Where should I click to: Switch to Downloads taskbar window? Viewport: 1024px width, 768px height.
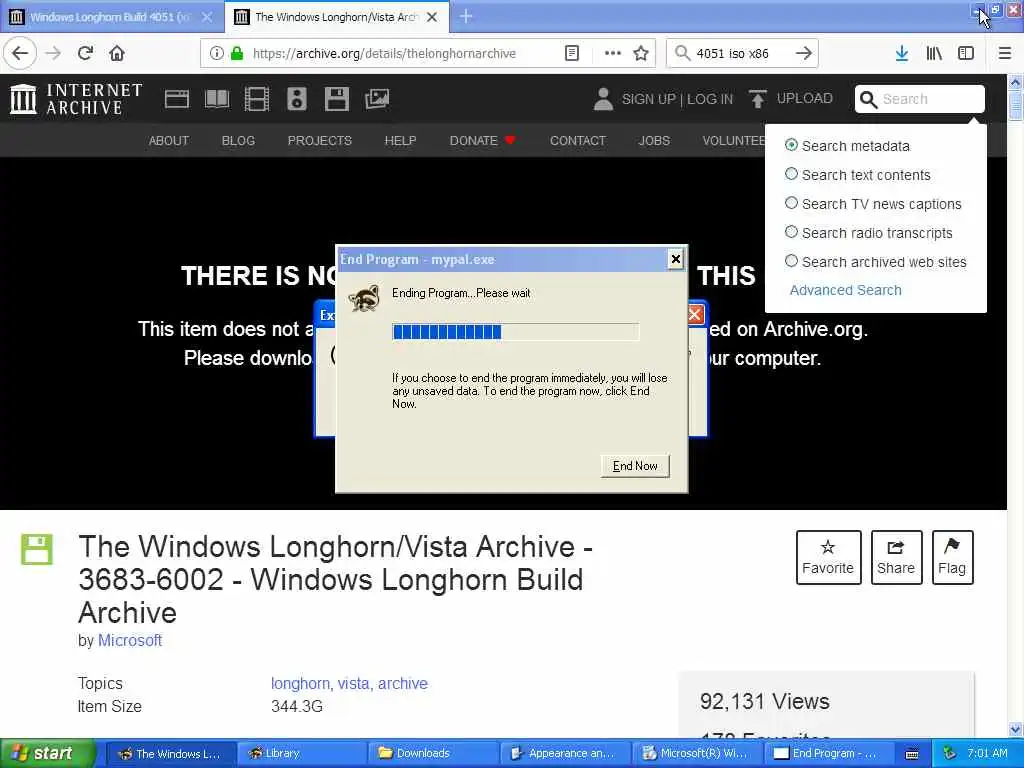(x=432, y=753)
